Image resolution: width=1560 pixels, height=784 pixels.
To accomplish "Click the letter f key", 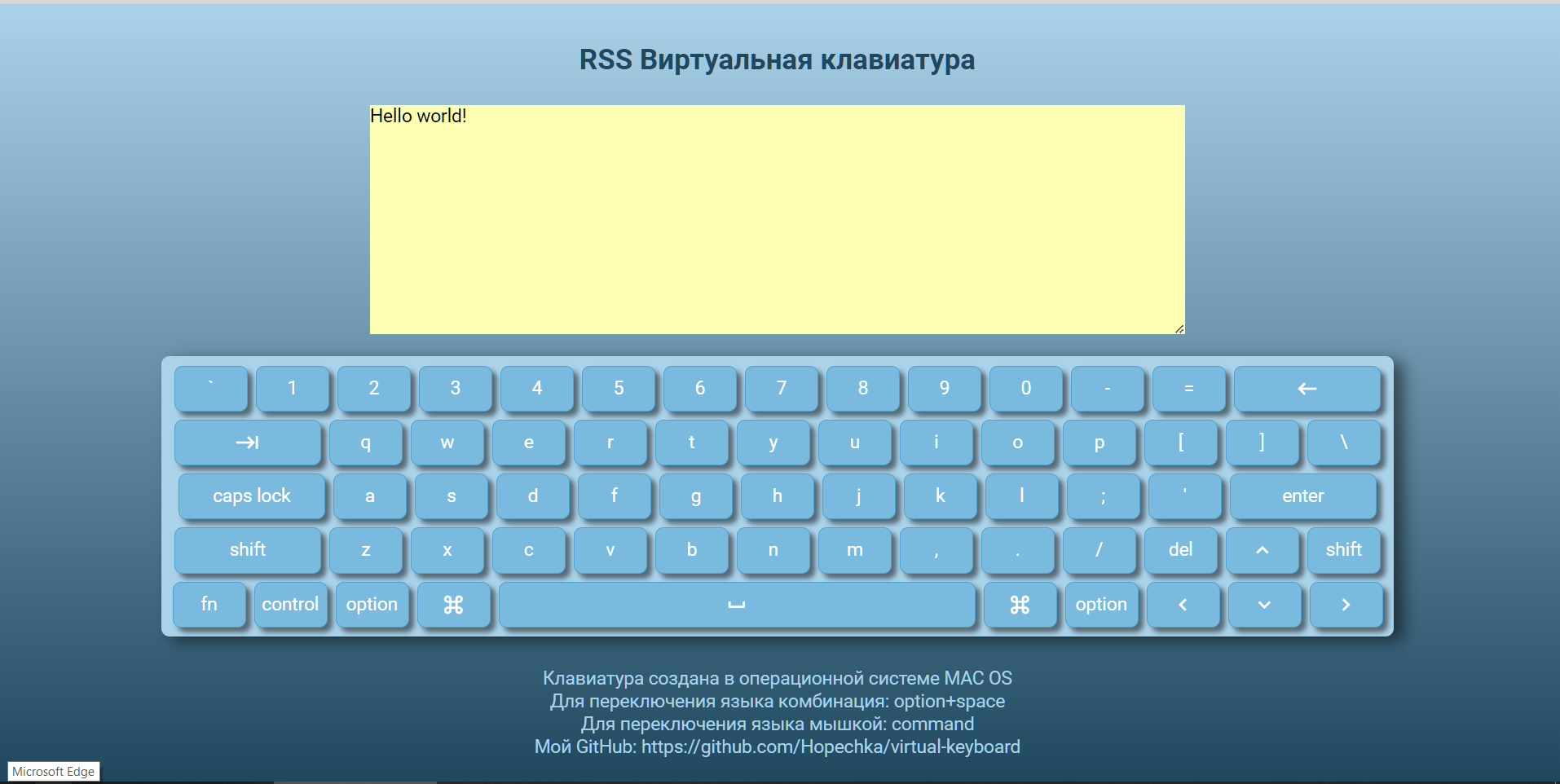I will (614, 496).
